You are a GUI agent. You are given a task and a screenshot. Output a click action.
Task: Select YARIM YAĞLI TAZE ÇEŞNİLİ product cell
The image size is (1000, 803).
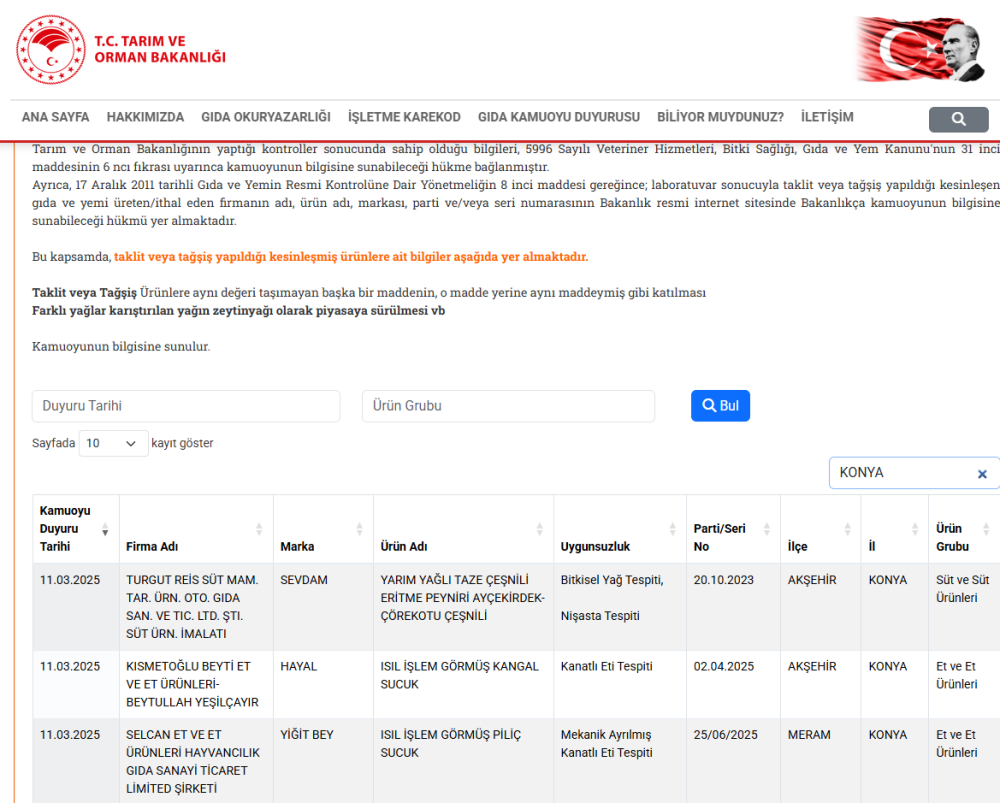pos(464,607)
